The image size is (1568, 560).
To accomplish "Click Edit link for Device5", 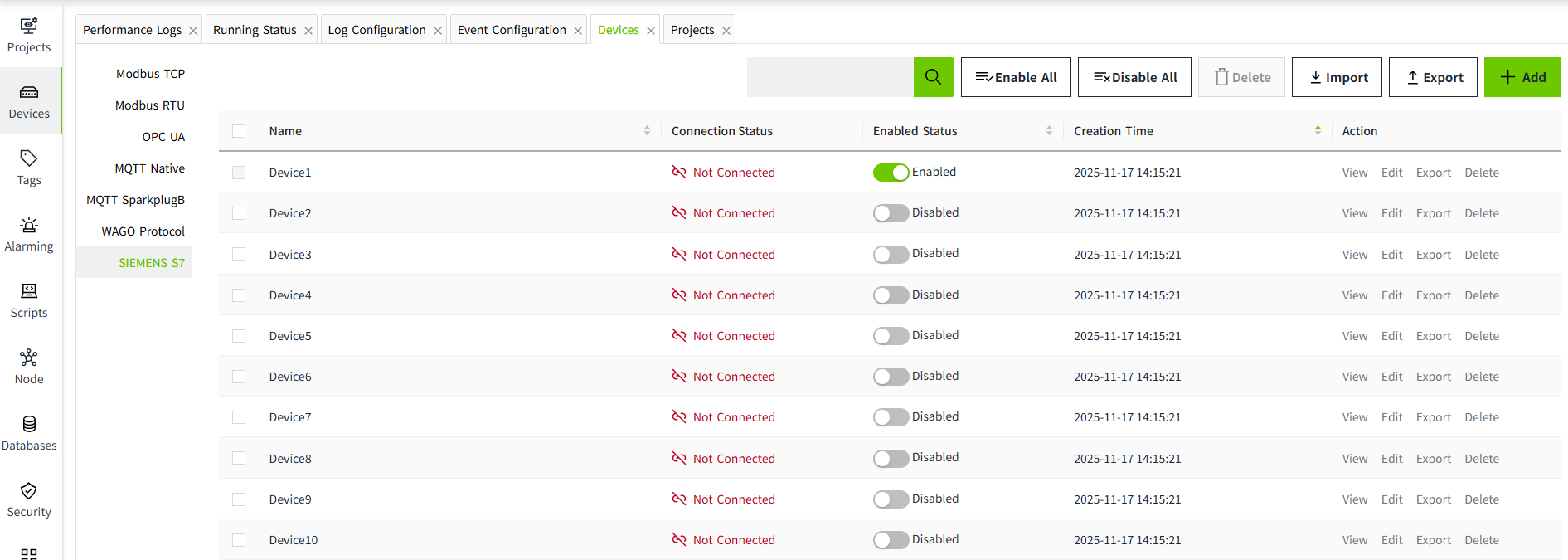I will pyautogui.click(x=1391, y=336).
